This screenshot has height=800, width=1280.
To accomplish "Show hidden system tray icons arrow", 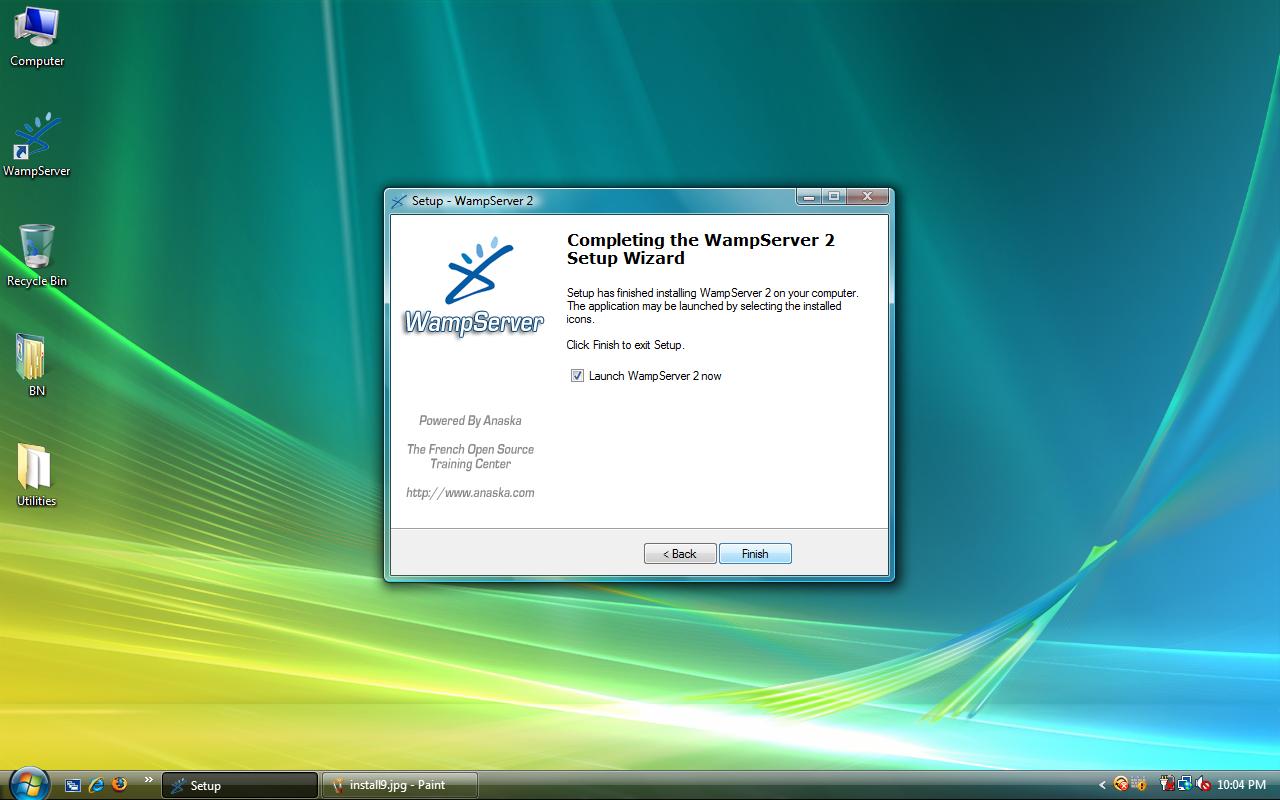I will [1102, 785].
